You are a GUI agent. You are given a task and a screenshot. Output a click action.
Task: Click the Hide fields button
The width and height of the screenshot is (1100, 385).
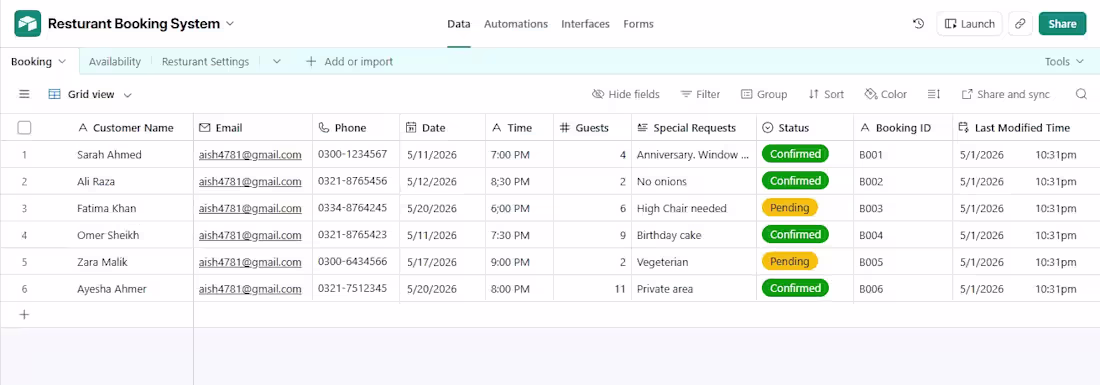tap(626, 94)
